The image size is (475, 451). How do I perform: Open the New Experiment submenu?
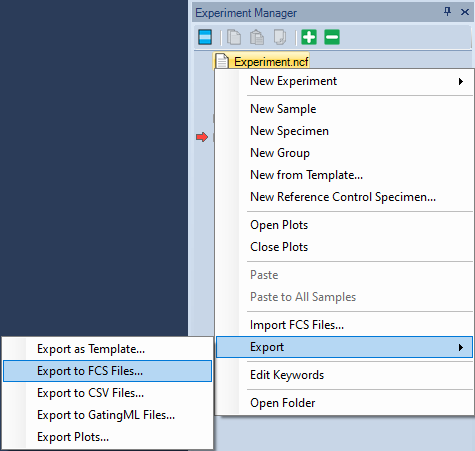[x=344, y=81]
